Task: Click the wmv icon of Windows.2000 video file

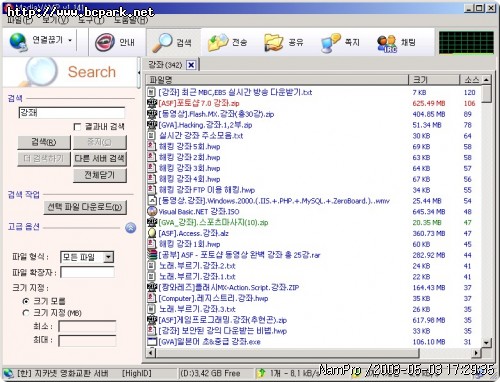Action: coord(152,200)
